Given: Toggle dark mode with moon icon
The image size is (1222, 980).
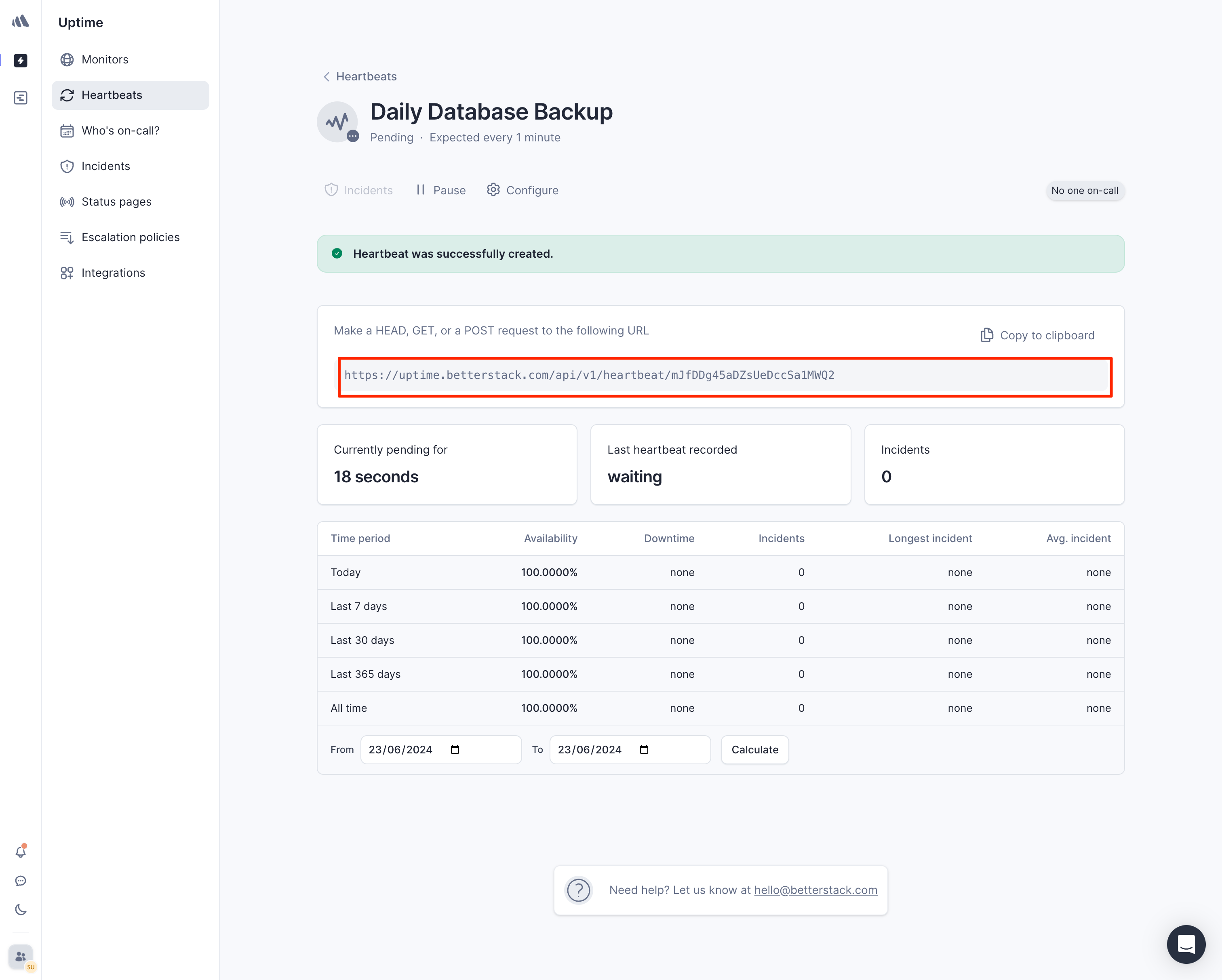Looking at the screenshot, I should point(20,910).
